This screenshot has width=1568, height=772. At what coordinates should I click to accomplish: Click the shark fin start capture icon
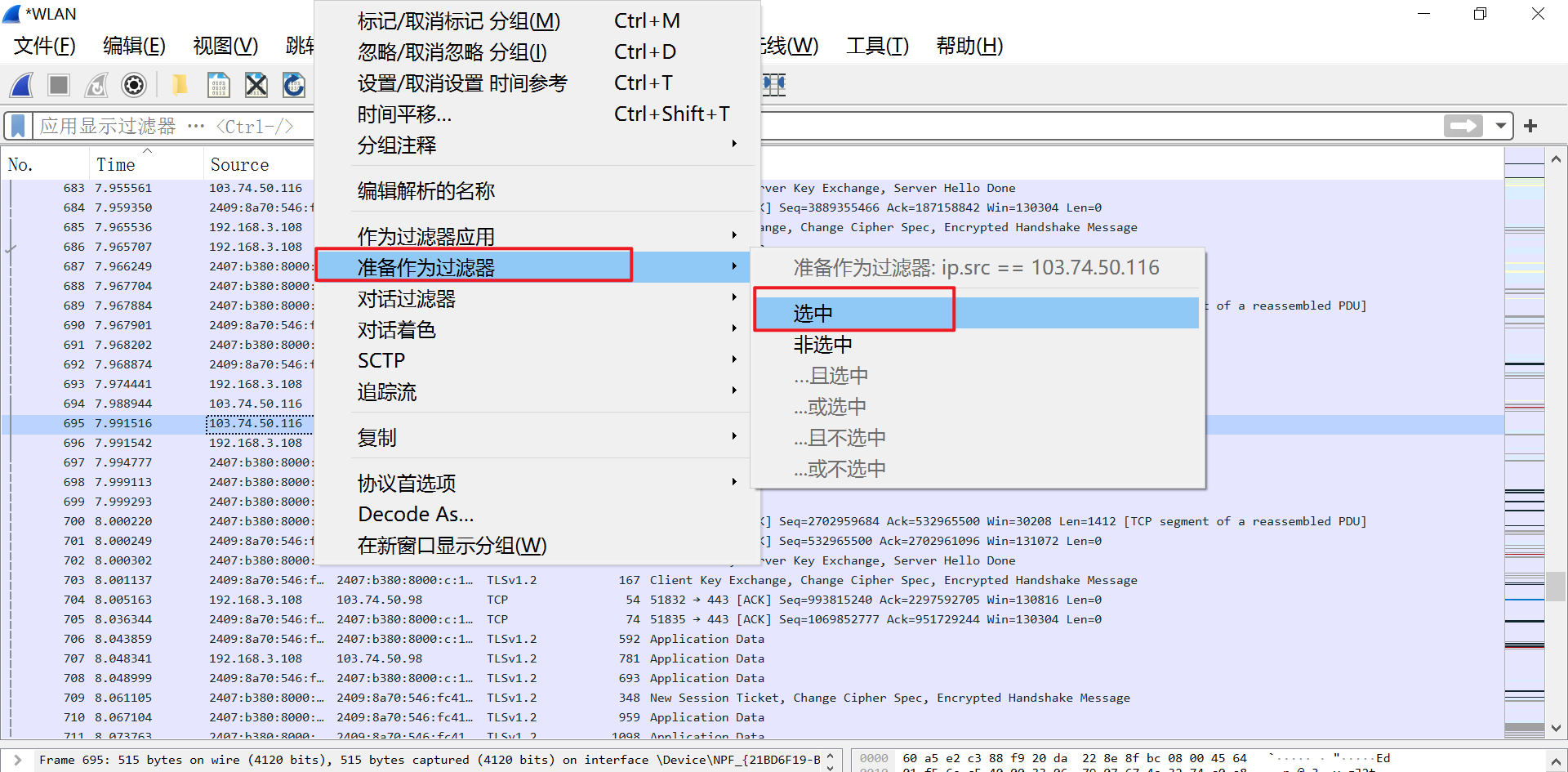click(22, 85)
